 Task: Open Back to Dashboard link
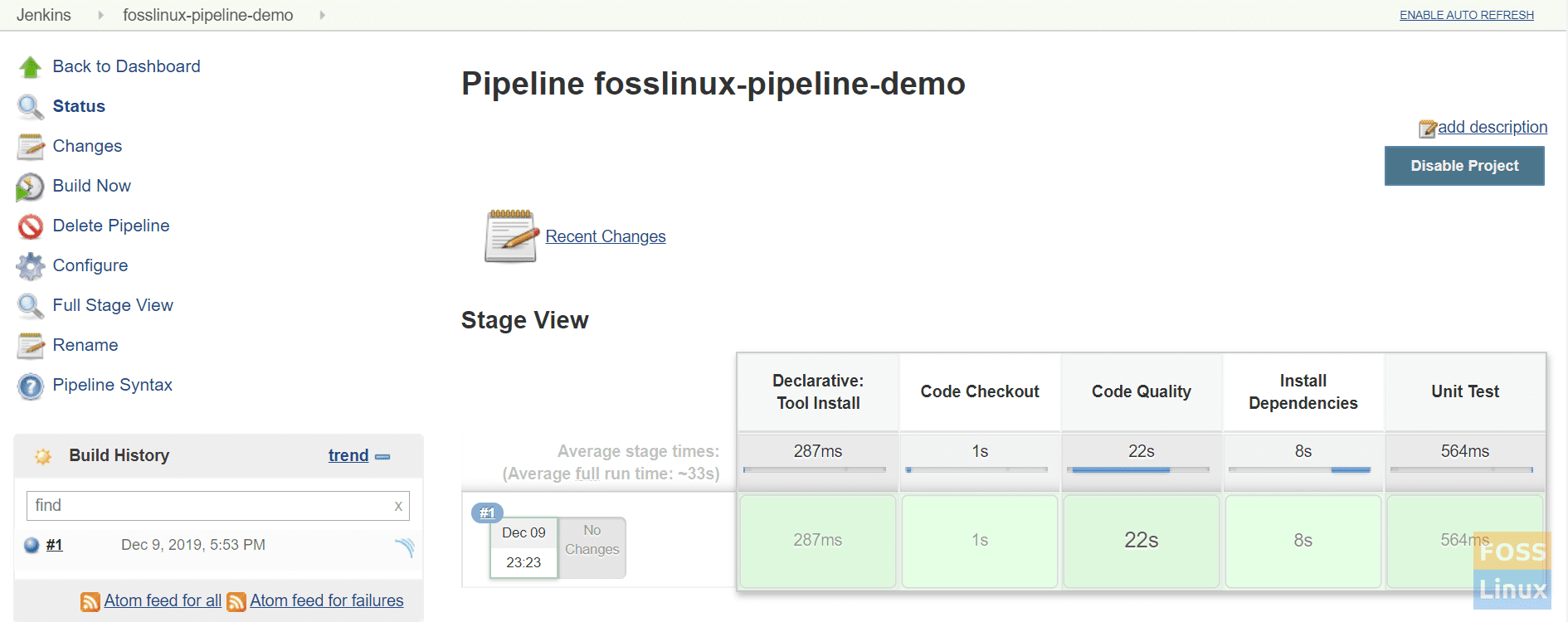pos(126,66)
